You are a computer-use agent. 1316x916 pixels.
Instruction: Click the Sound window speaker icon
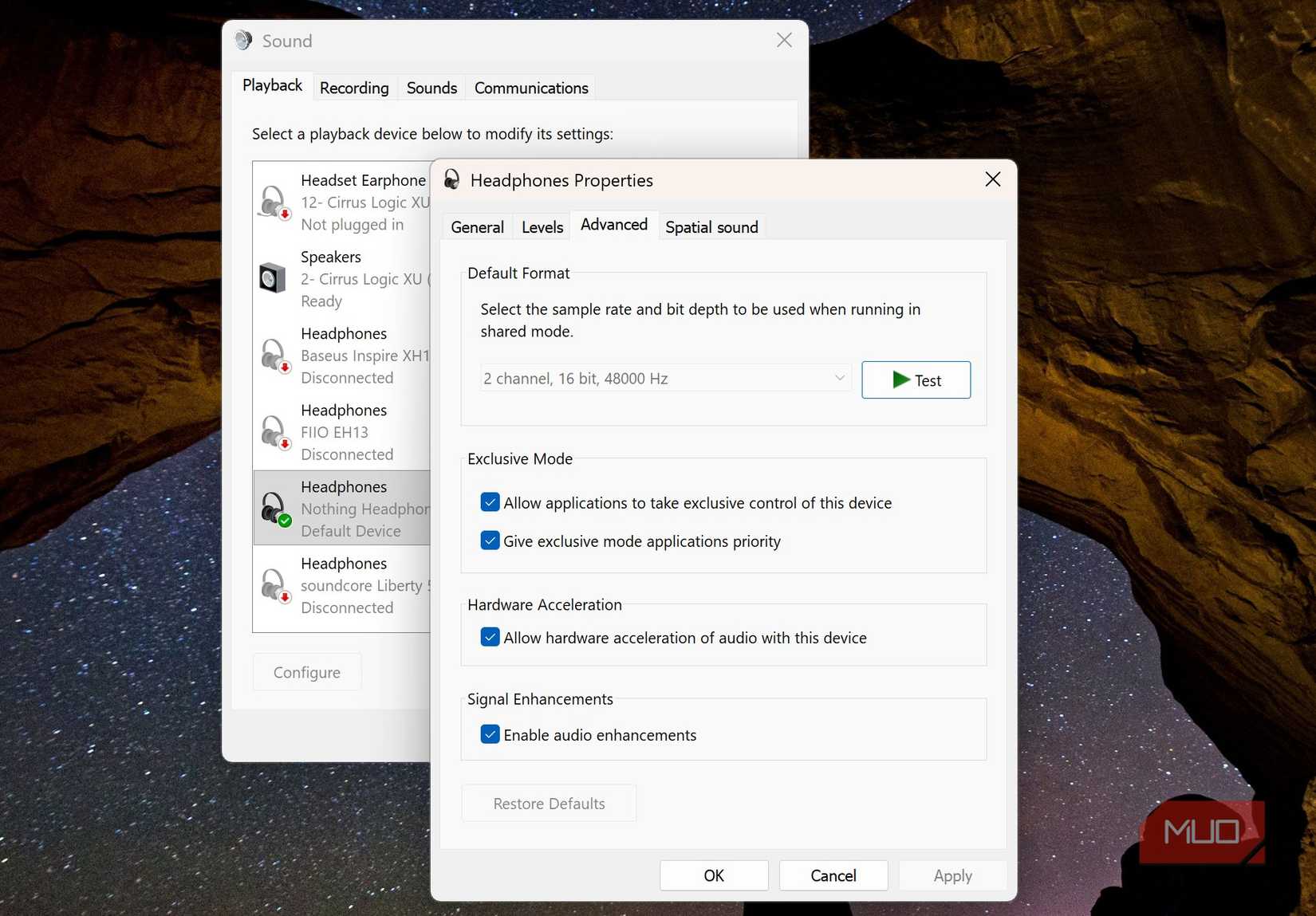[x=243, y=41]
